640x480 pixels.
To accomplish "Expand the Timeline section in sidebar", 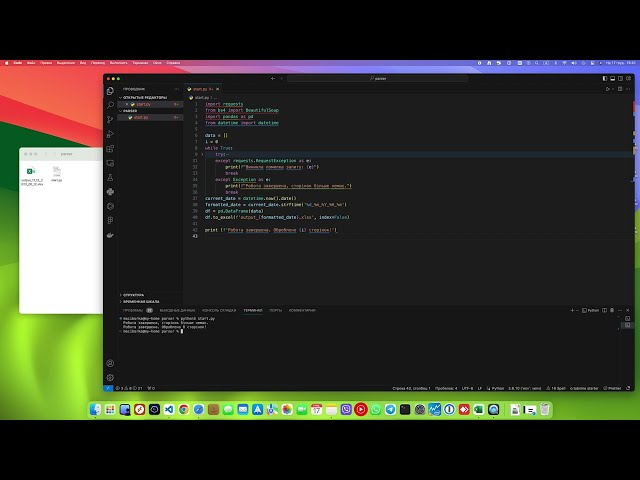I will (x=141, y=302).
